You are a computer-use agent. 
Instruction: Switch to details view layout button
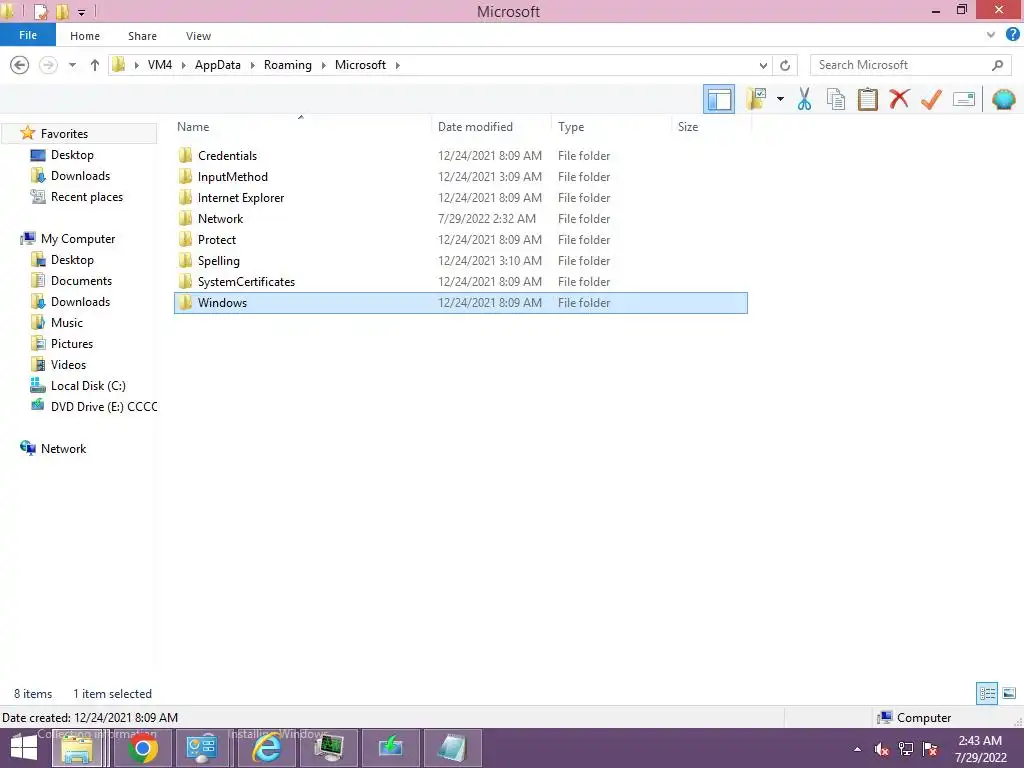tap(987, 693)
